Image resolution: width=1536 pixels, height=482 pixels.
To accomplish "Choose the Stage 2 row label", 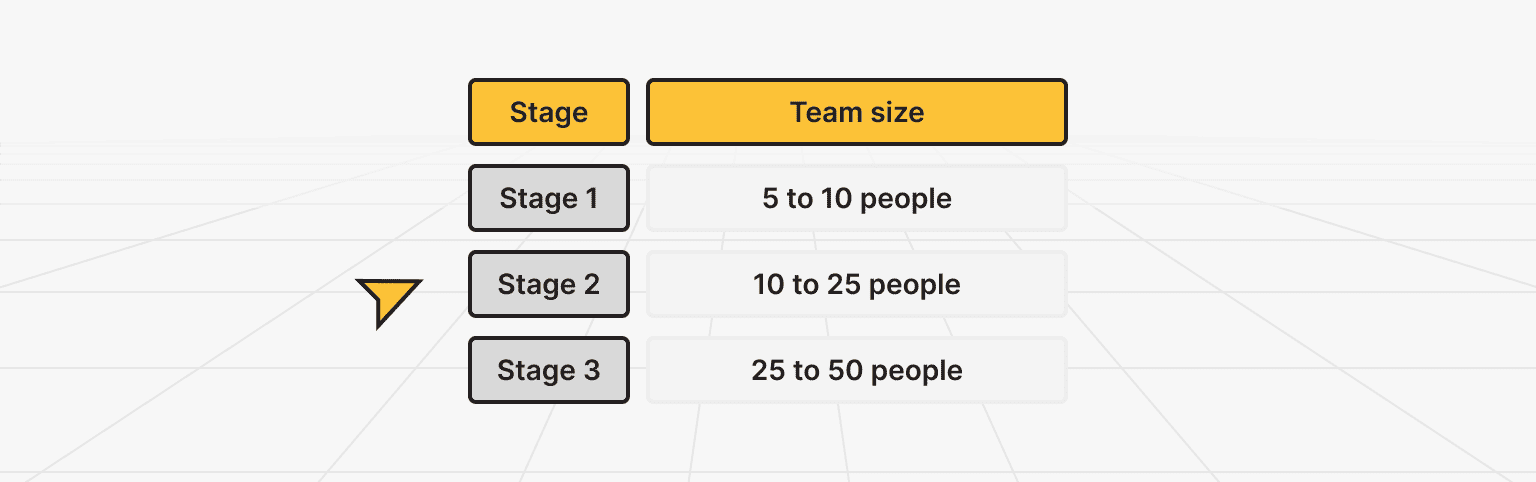I will coord(549,284).
